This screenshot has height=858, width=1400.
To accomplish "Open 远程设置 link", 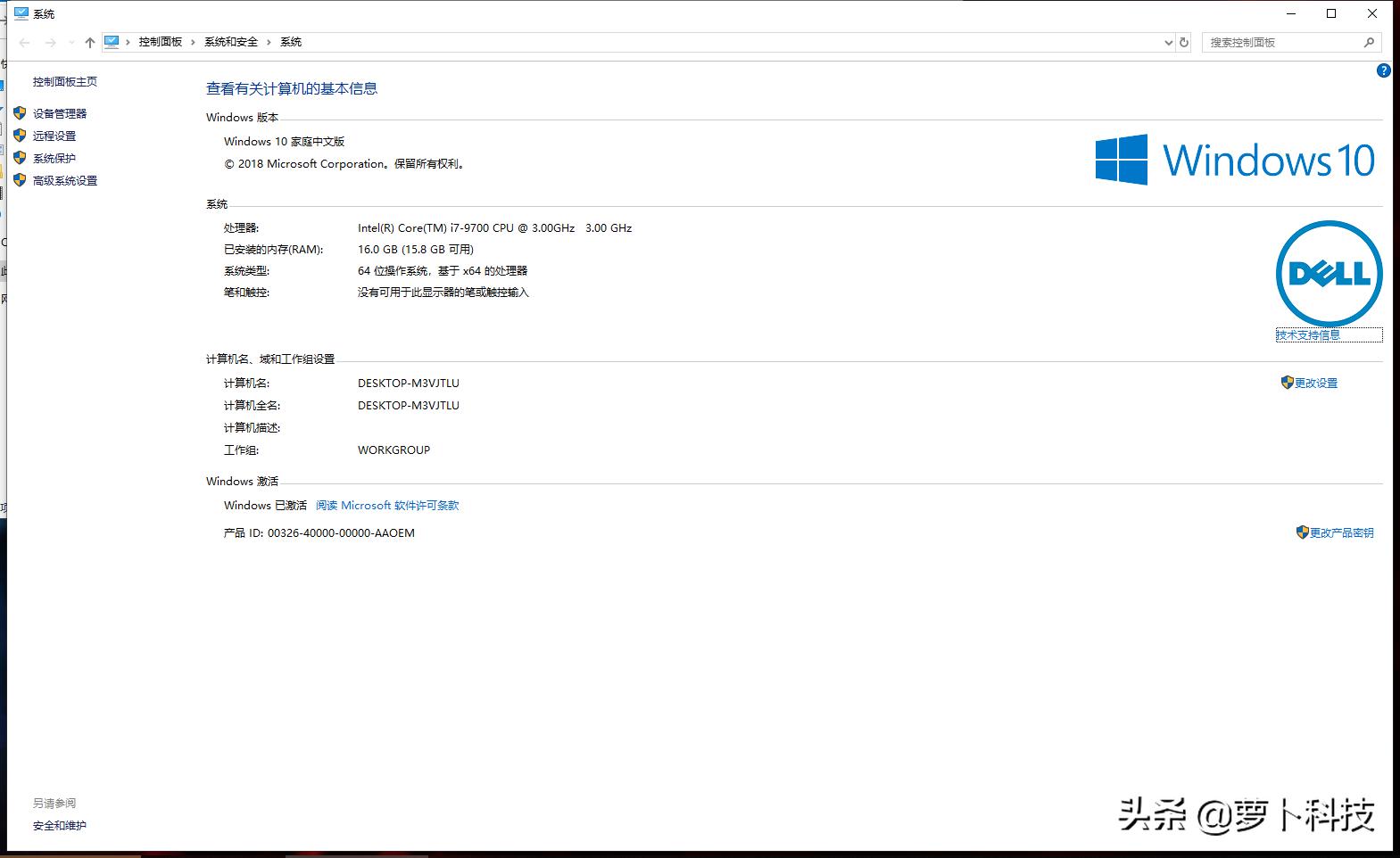I will pyautogui.click(x=54, y=136).
